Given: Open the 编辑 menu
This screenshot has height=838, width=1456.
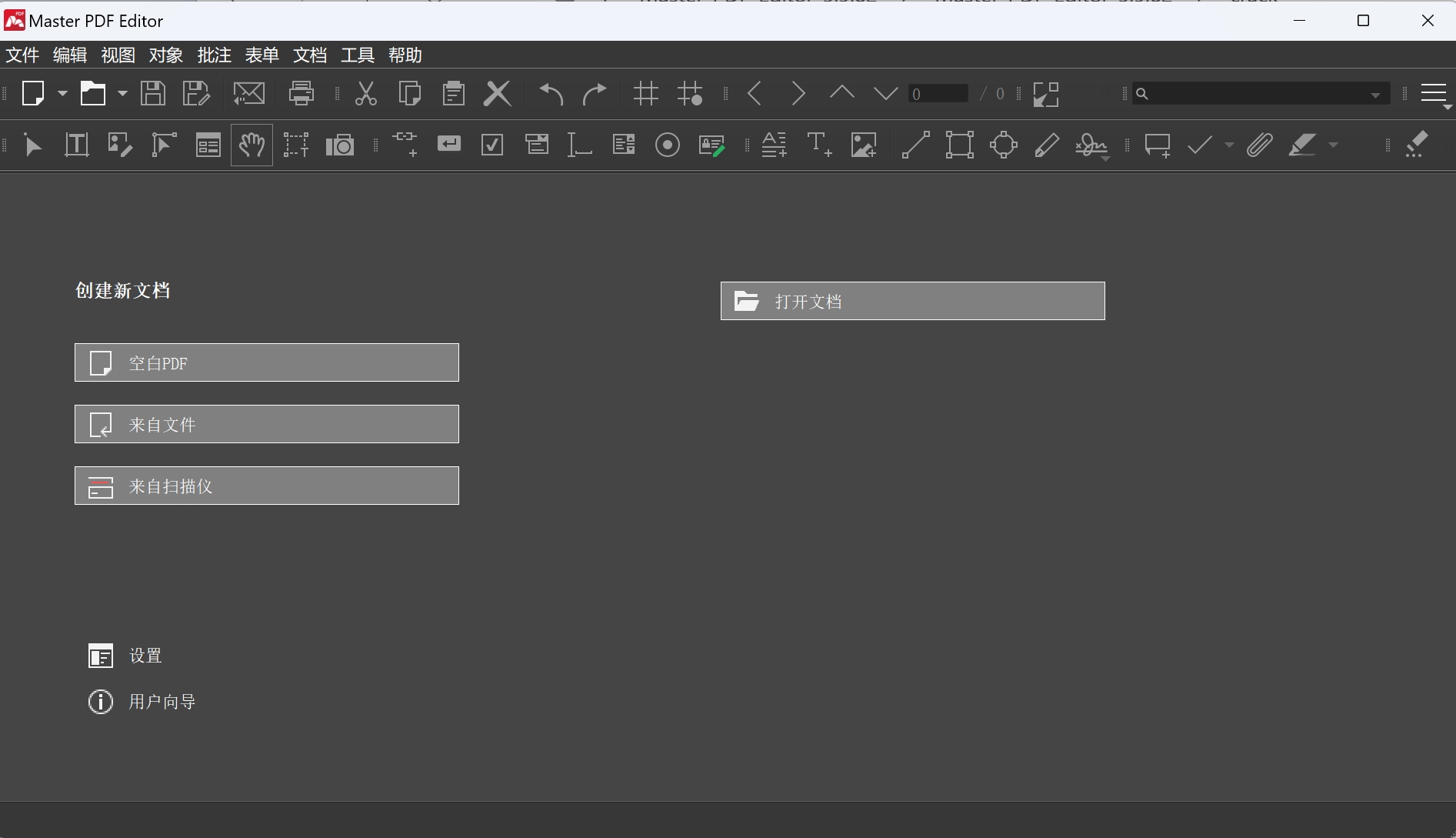Looking at the screenshot, I should 70,55.
